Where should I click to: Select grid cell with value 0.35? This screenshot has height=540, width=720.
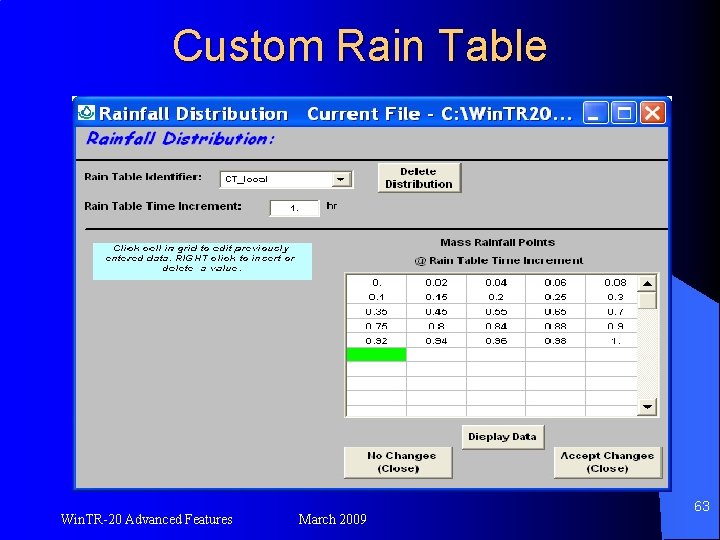(376, 311)
